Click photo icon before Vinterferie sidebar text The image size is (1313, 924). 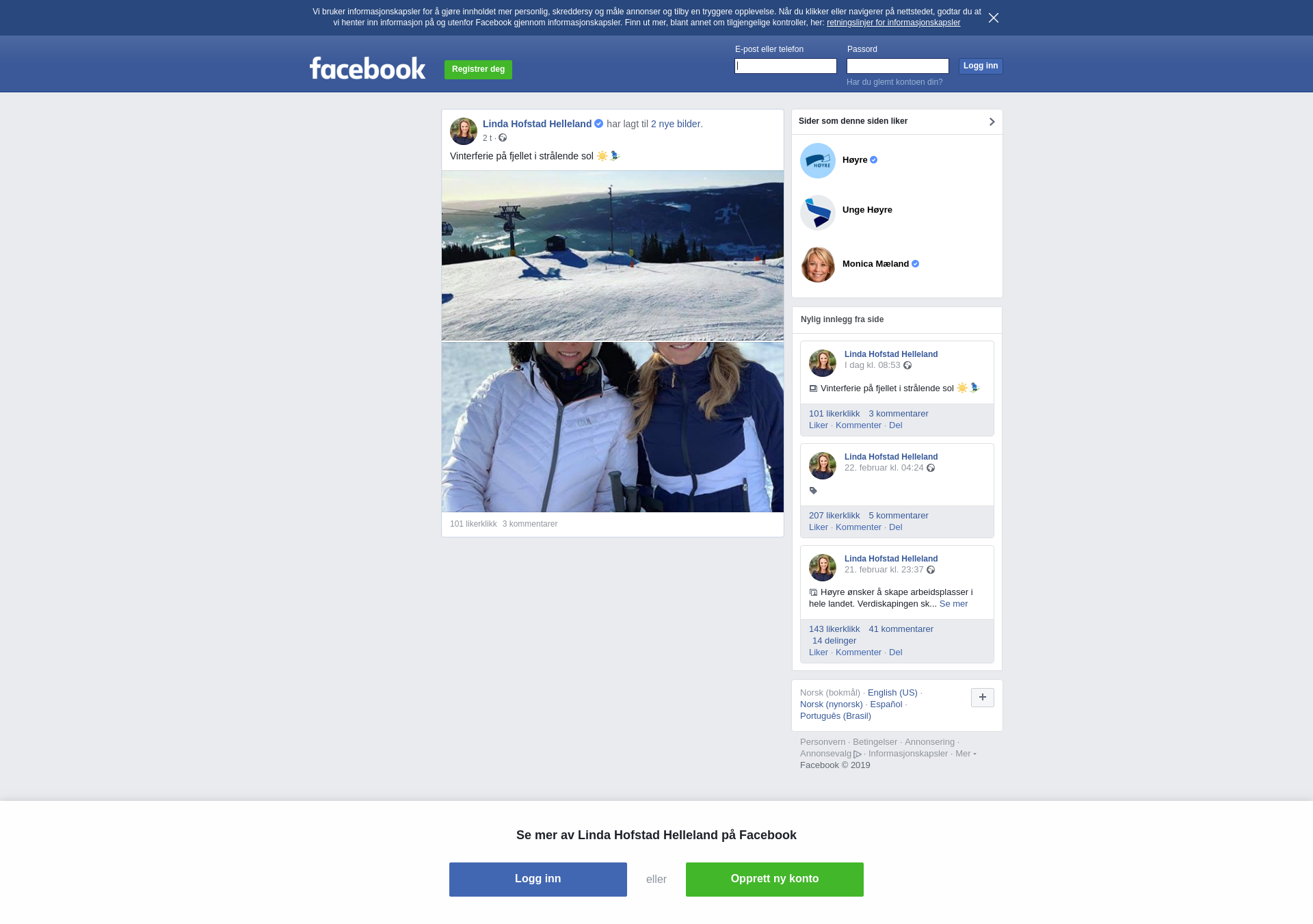click(x=813, y=388)
